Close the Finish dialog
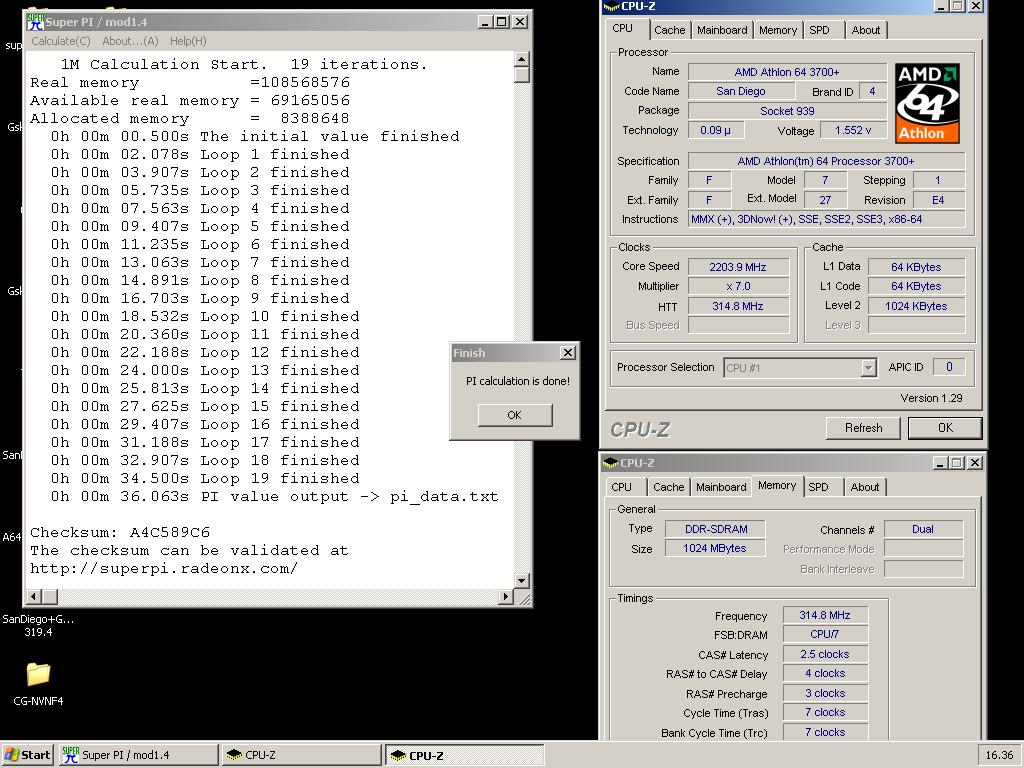 coord(568,353)
